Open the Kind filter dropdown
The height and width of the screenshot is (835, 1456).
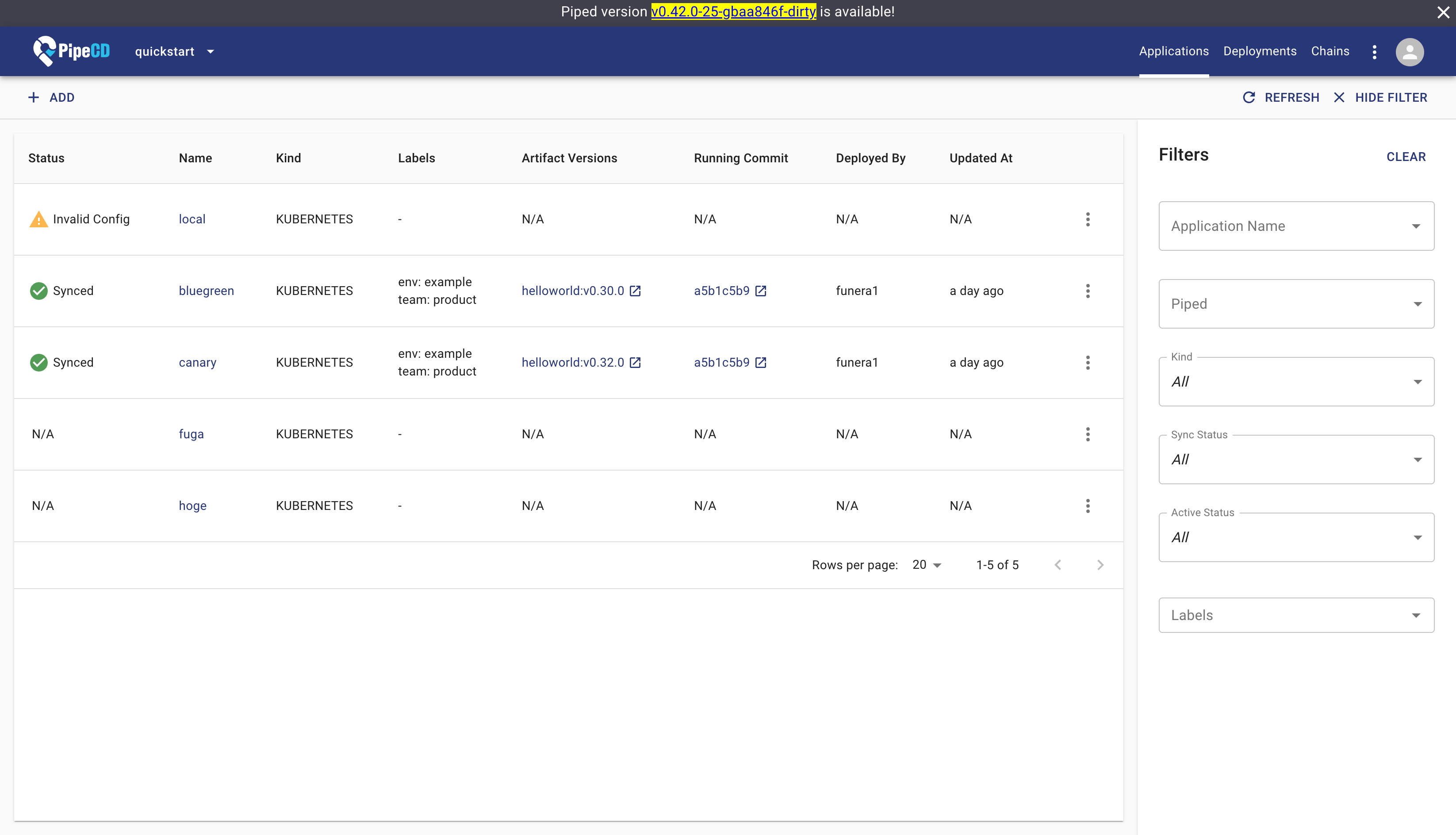tap(1296, 382)
